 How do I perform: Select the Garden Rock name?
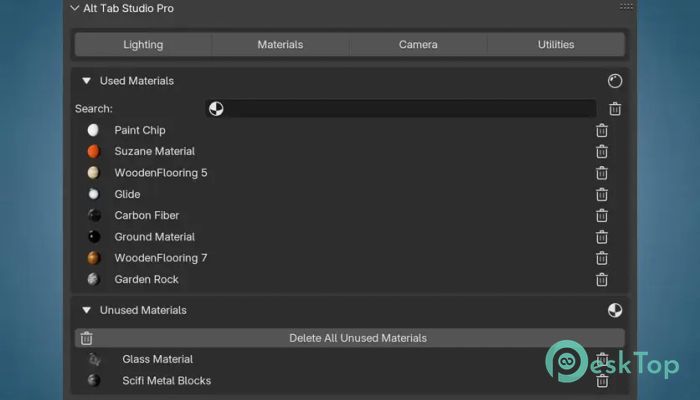(146, 279)
